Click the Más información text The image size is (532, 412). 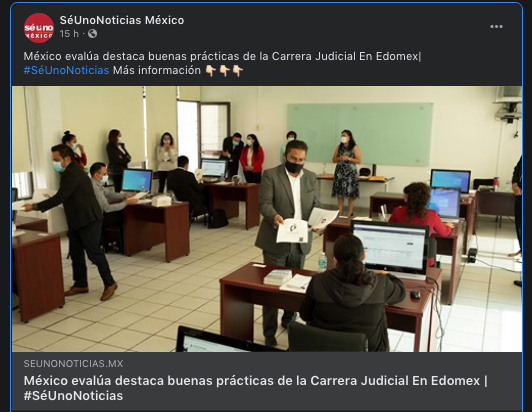tap(157, 70)
